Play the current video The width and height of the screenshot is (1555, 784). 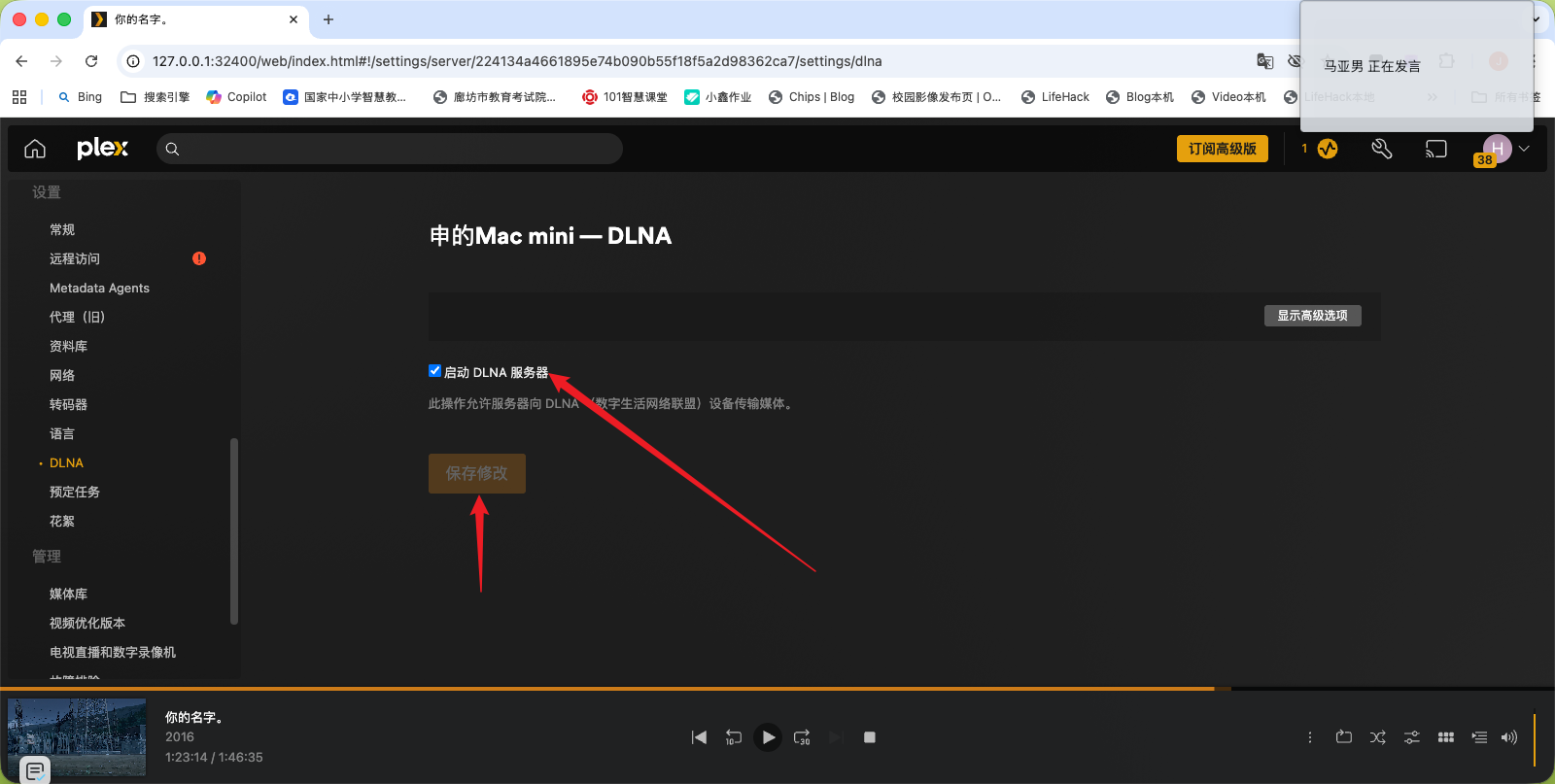coord(768,737)
